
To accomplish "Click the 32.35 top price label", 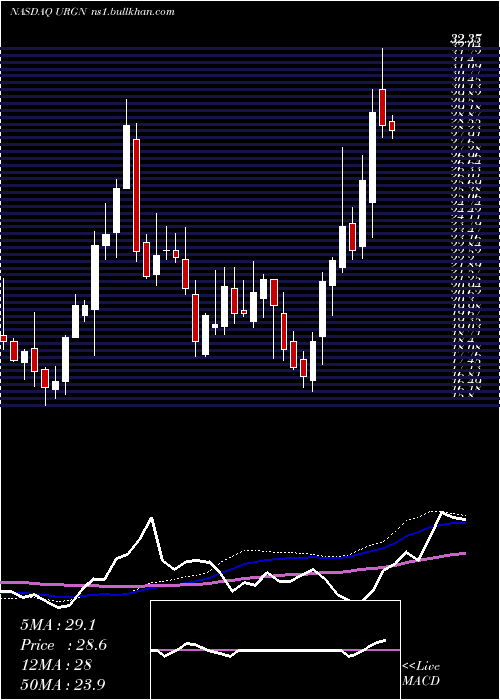I will pos(466,40).
